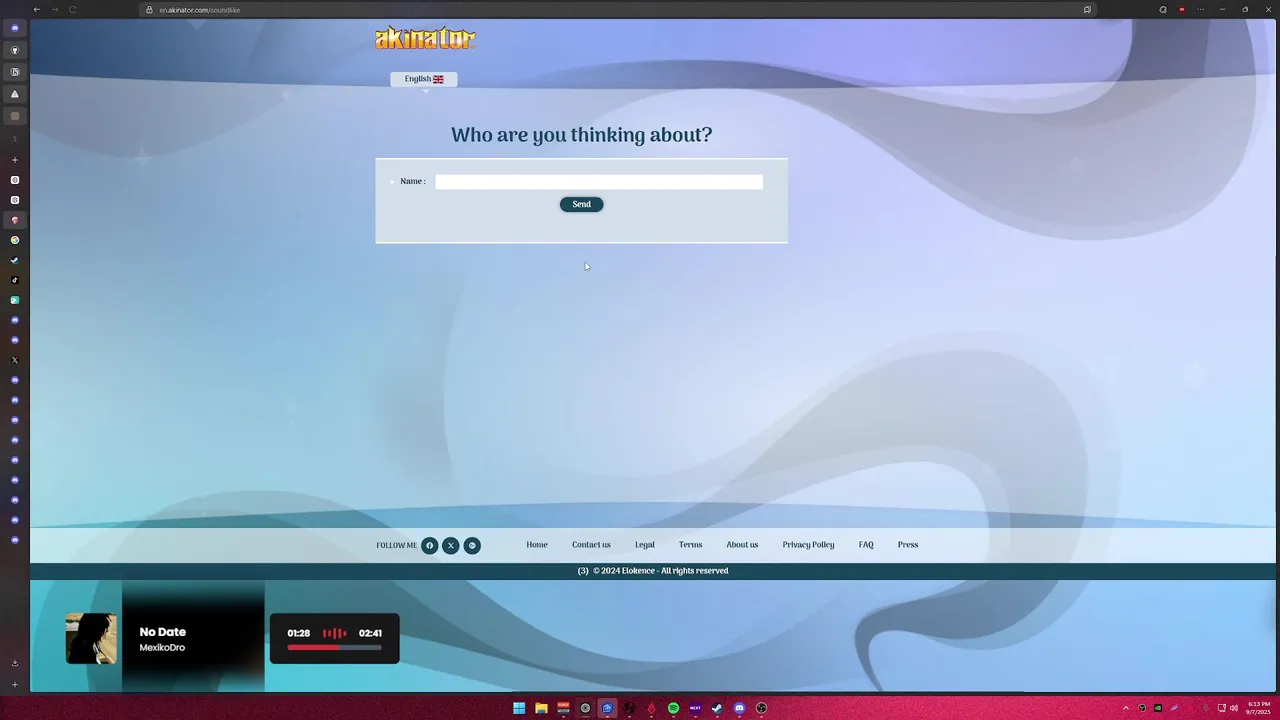
Task: Open Akinator's Facebook page icon
Action: [x=429, y=545]
